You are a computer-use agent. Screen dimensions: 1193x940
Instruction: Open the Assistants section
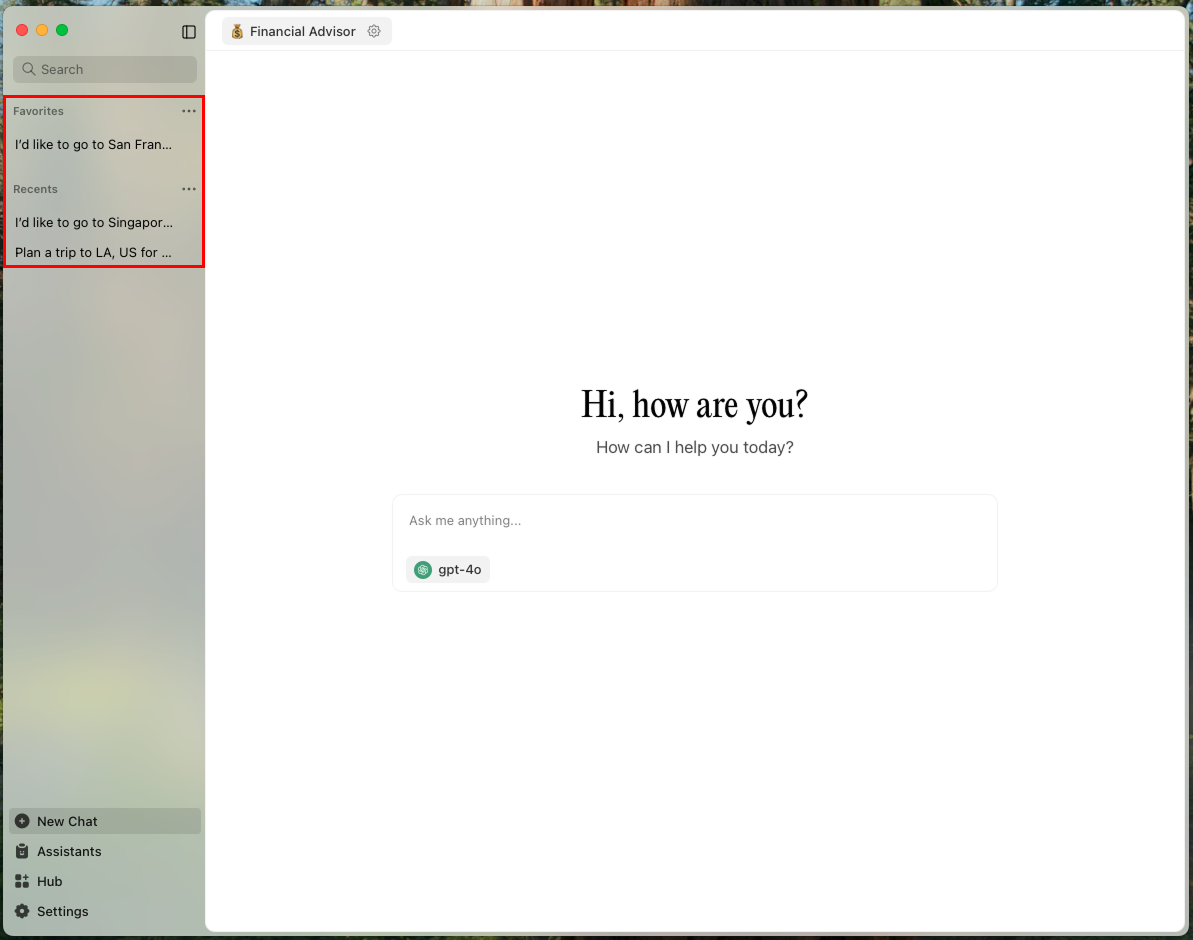(69, 851)
